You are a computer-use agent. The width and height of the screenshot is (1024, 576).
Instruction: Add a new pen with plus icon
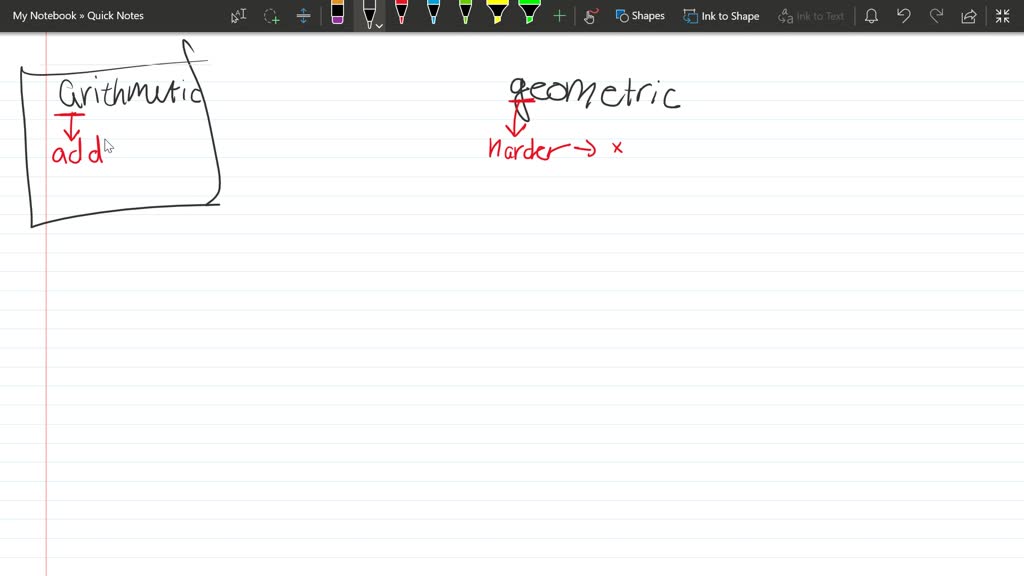coord(559,16)
